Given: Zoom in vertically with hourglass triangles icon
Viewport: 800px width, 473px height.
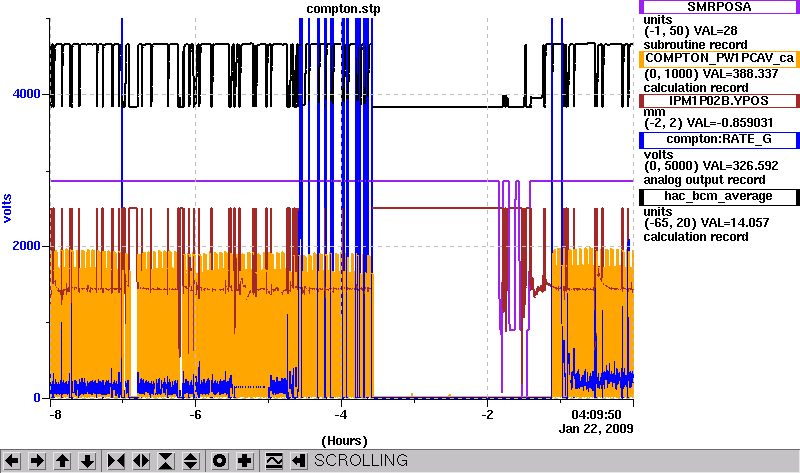Looking at the screenshot, I should [x=166, y=461].
